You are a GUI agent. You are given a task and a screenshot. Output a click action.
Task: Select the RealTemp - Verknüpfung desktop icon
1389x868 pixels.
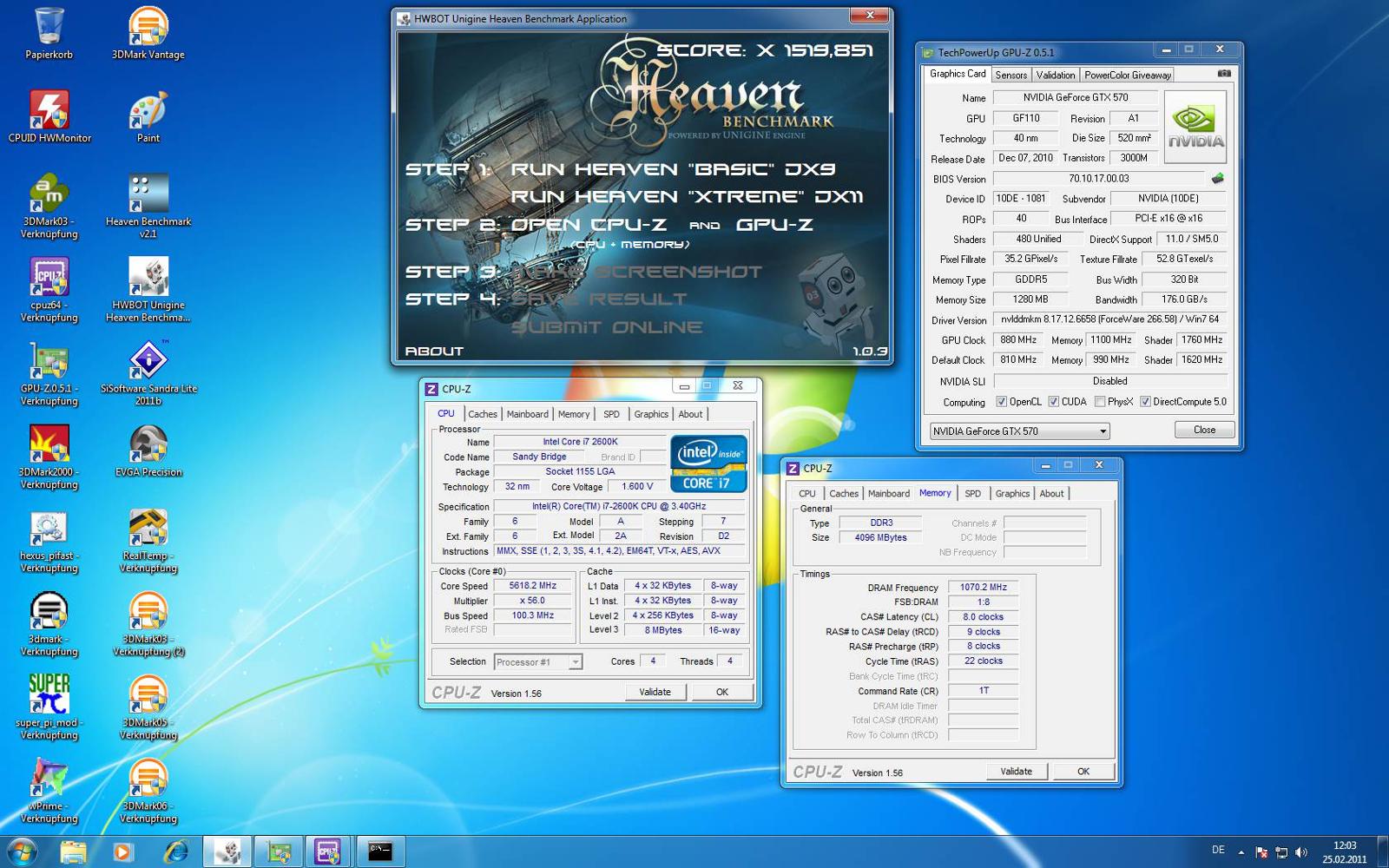point(148,540)
